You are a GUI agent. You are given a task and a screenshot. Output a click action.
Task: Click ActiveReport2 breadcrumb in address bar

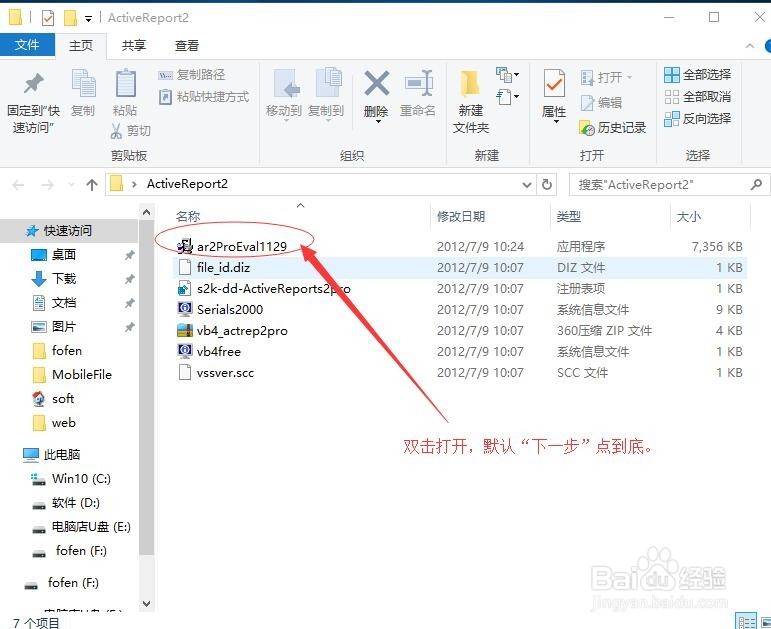(x=187, y=184)
